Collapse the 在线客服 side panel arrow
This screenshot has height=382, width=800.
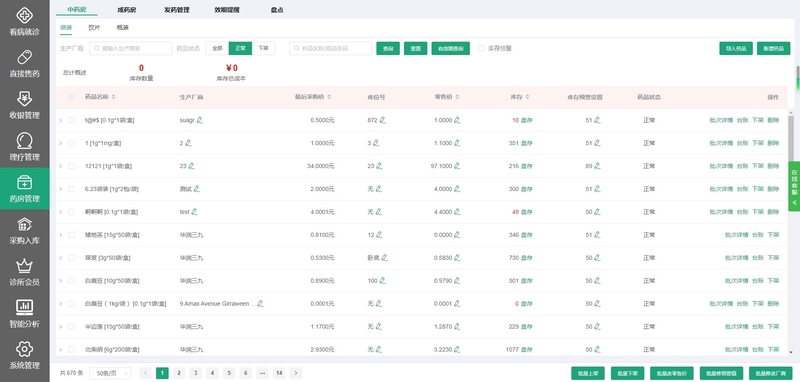(794, 202)
